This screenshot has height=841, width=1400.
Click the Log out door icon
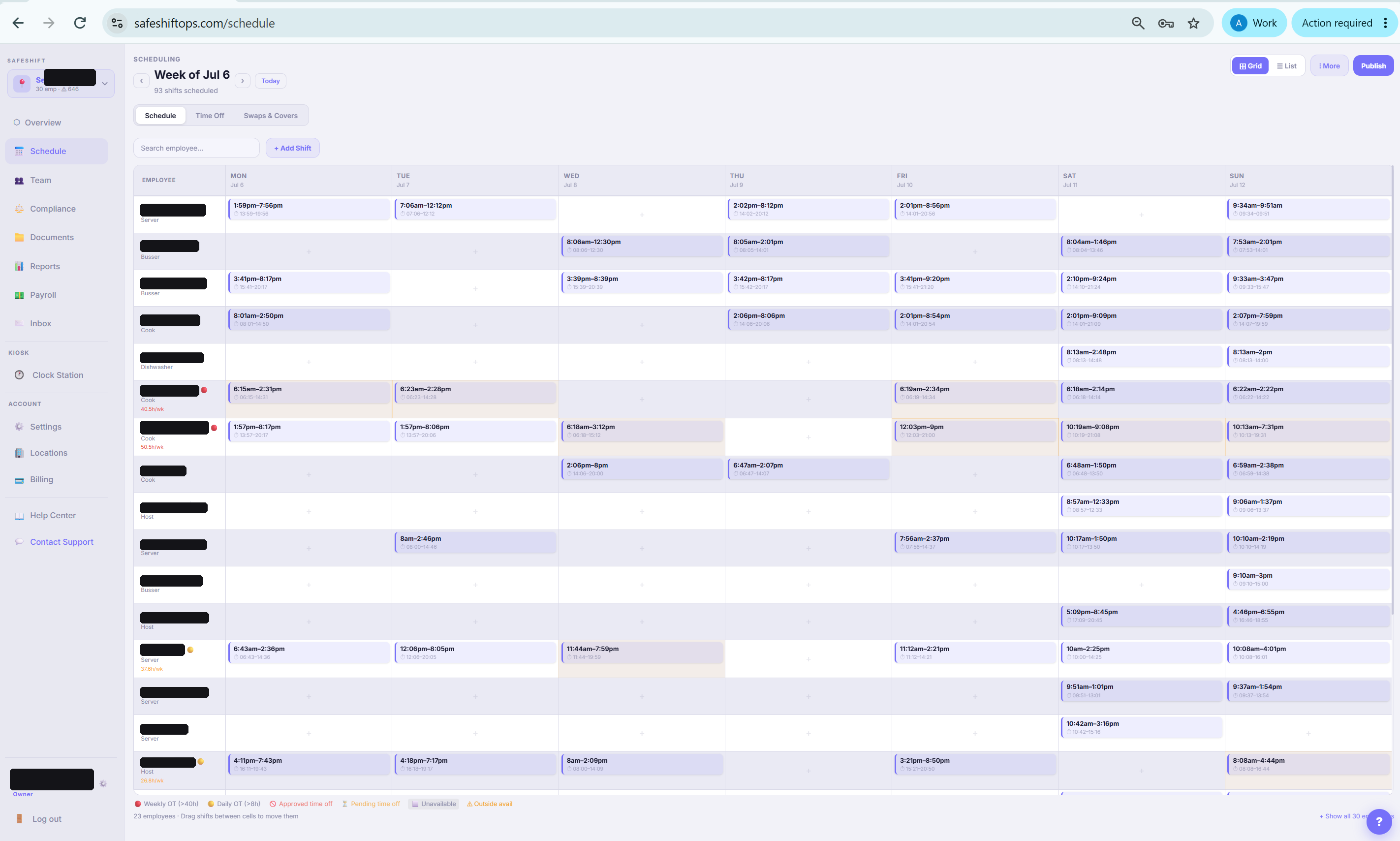pos(19,819)
